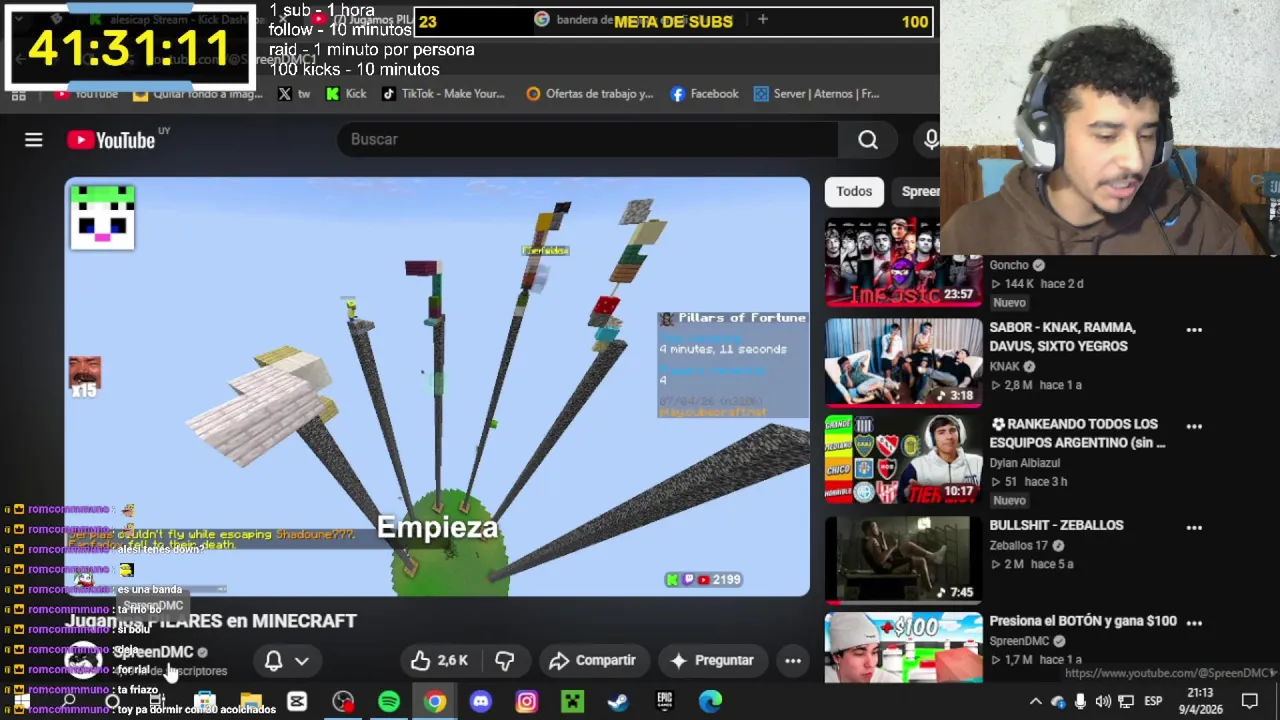The height and width of the screenshot is (720, 1280).
Task: Select the Spreen filter chip
Action: 918,191
